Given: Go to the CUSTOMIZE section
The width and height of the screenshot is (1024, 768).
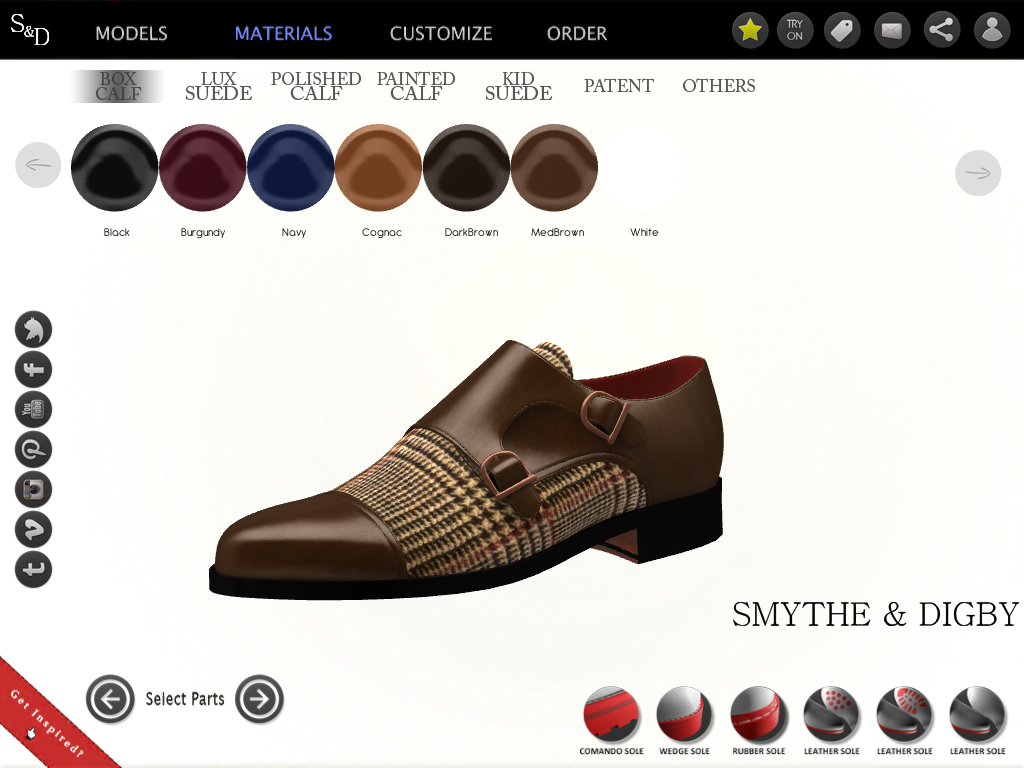Looking at the screenshot, I should click(x=441, y=33).
